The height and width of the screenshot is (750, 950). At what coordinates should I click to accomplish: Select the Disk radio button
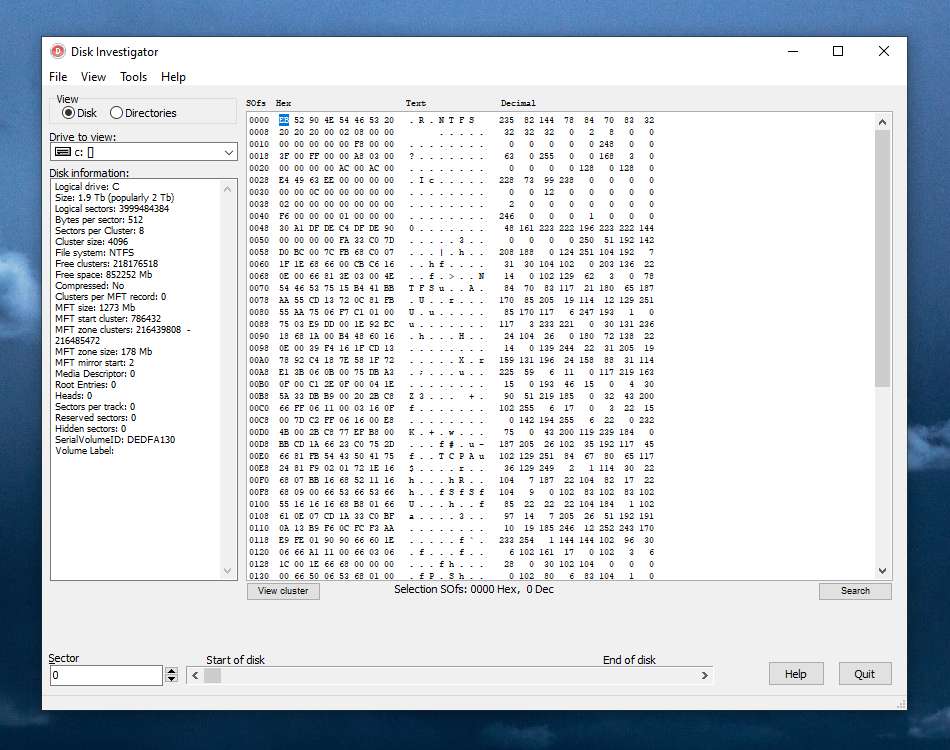point(79,113)
